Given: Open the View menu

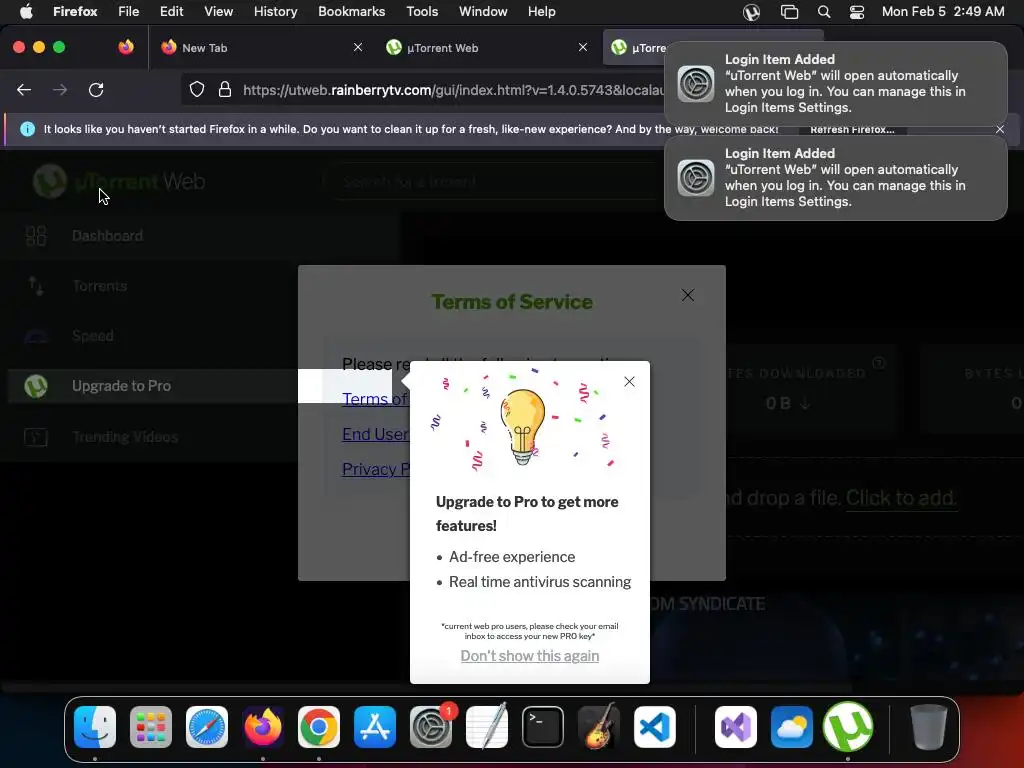Looking at the screenshot, I should [x=219, y=11].
